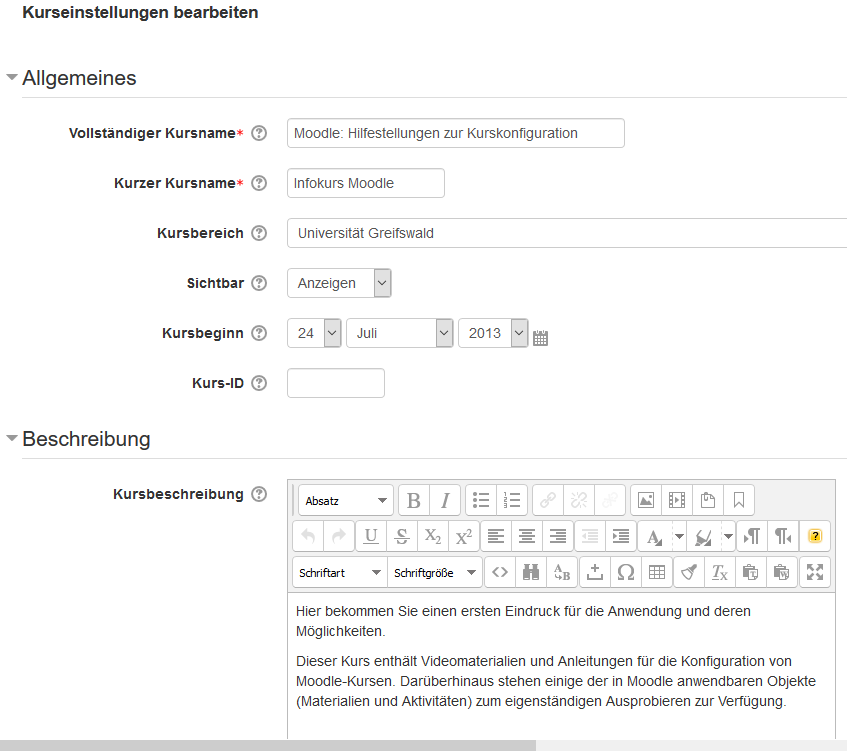Apply italic formatting in the editor

point(445,500)
